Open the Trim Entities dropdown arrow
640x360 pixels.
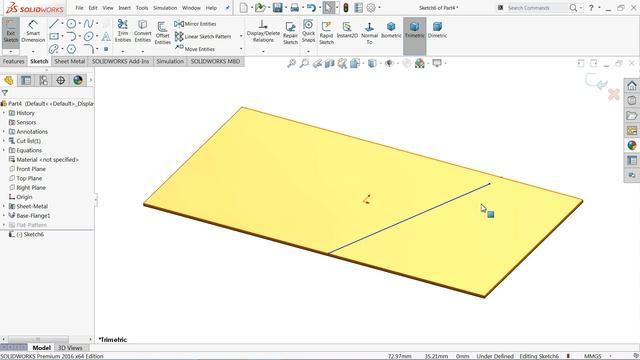(x=123, y=51)
